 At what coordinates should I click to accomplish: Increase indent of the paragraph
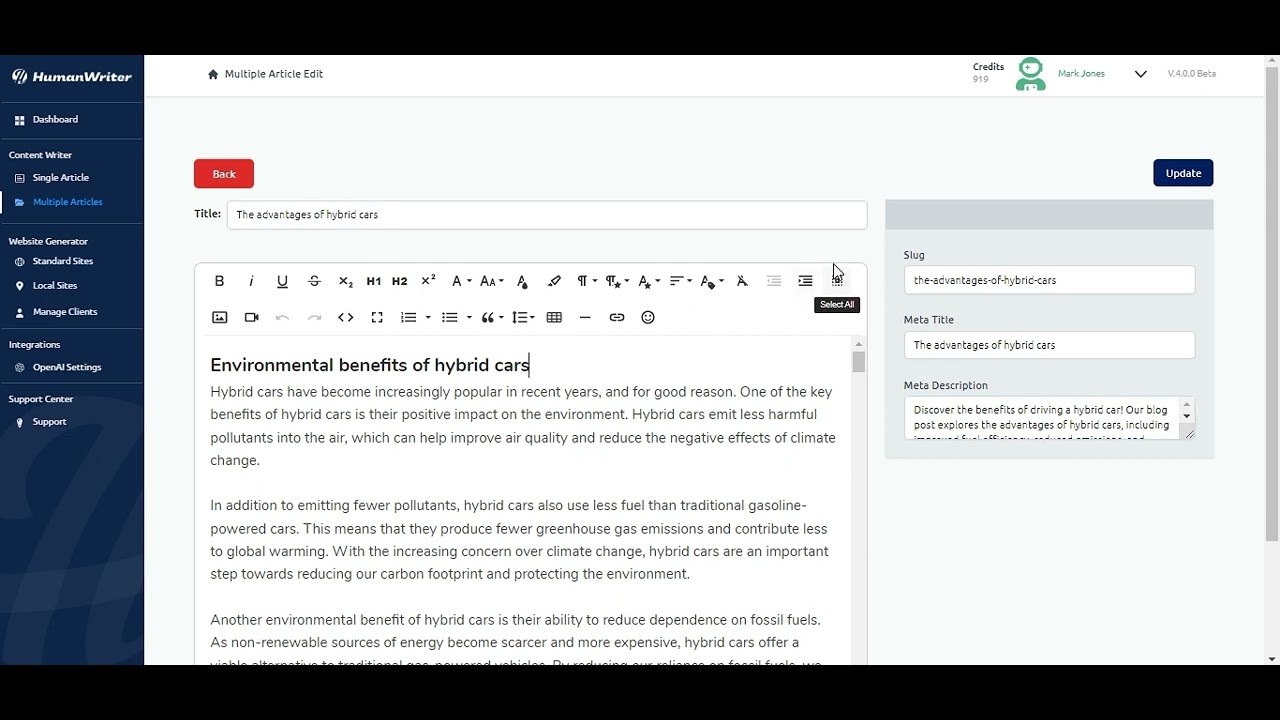[805, 281]
